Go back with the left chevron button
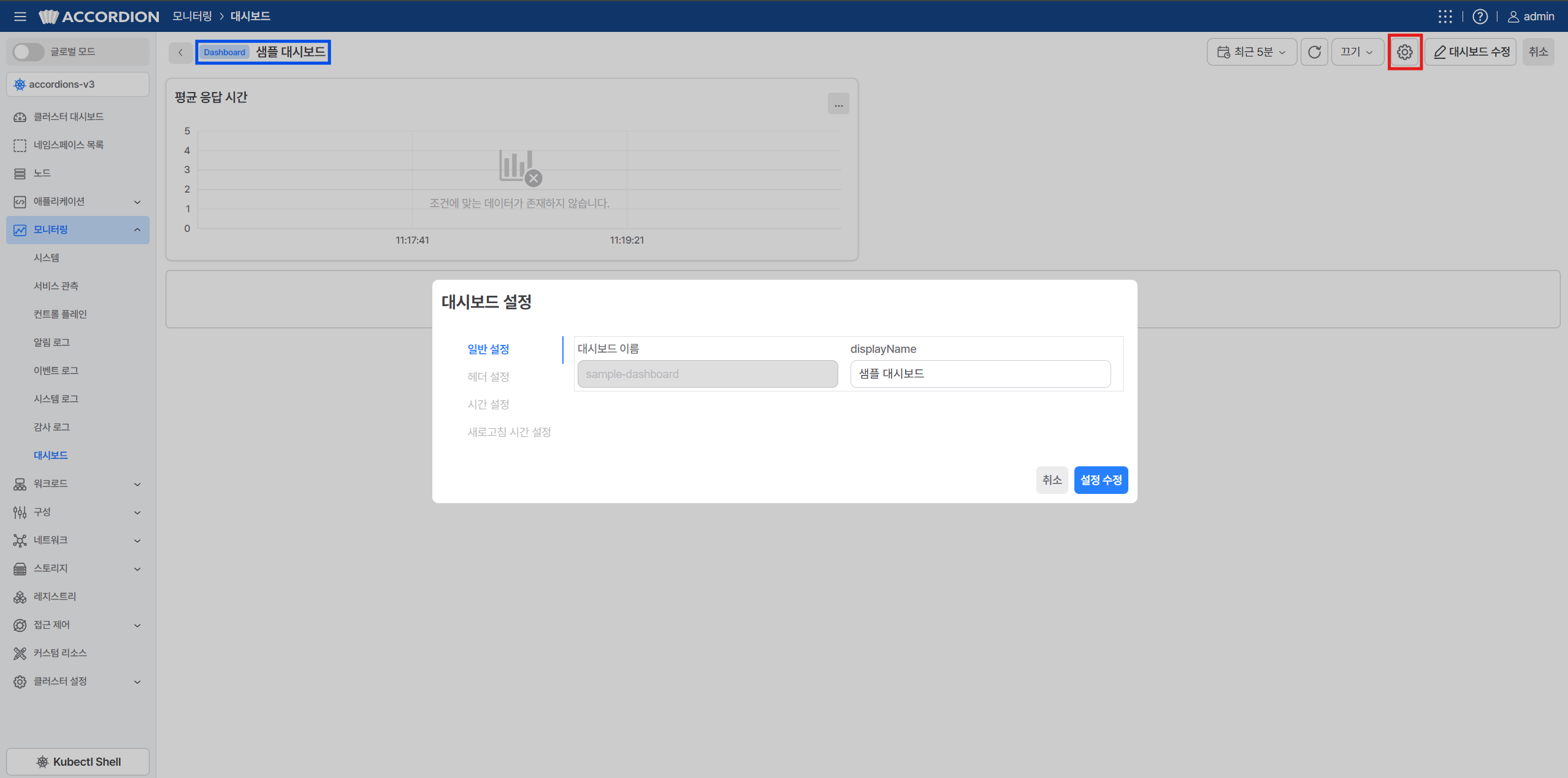The image size is (1568, 778). tap(180, 52)
